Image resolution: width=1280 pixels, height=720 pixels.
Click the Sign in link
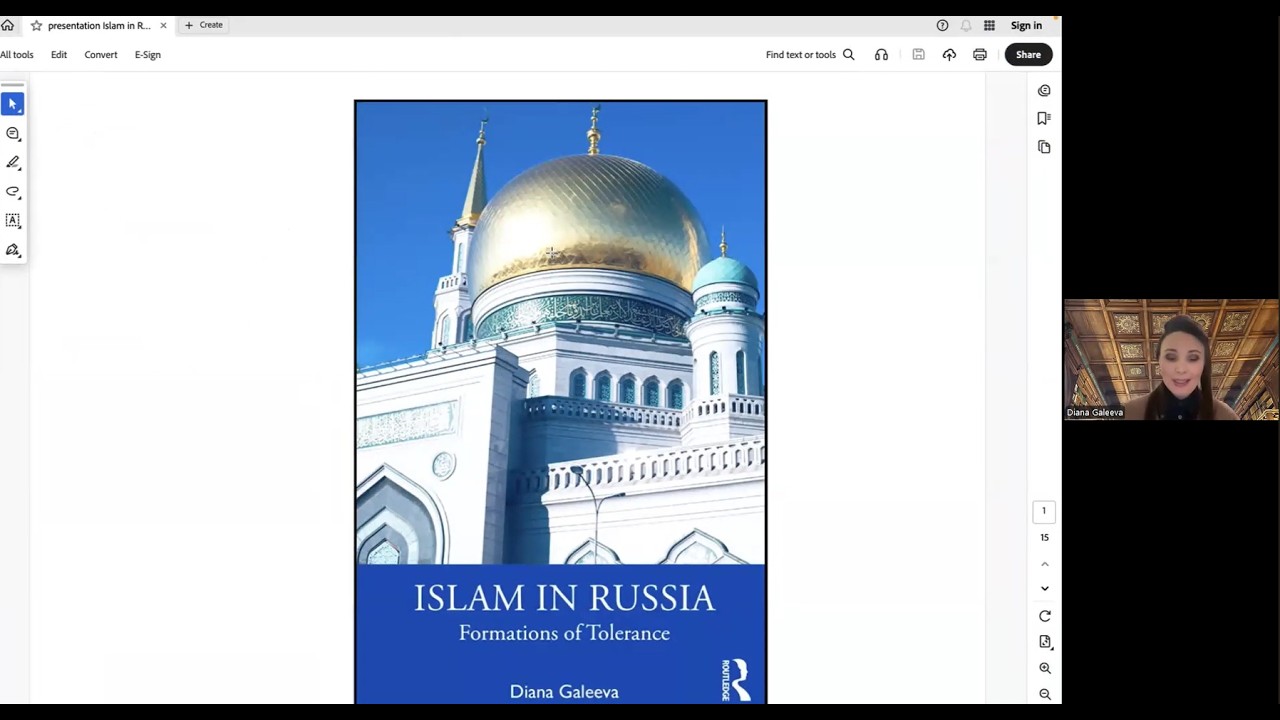click(x=1026, y=25)
